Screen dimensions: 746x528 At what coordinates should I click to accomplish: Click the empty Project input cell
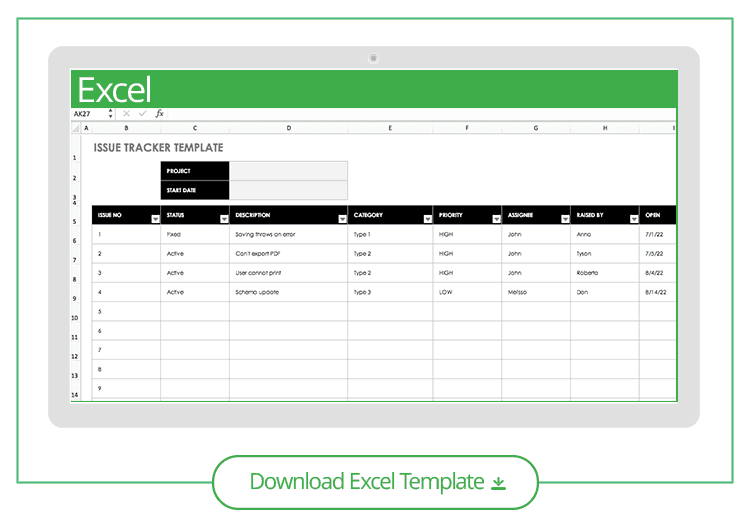[x=288, y=171]
